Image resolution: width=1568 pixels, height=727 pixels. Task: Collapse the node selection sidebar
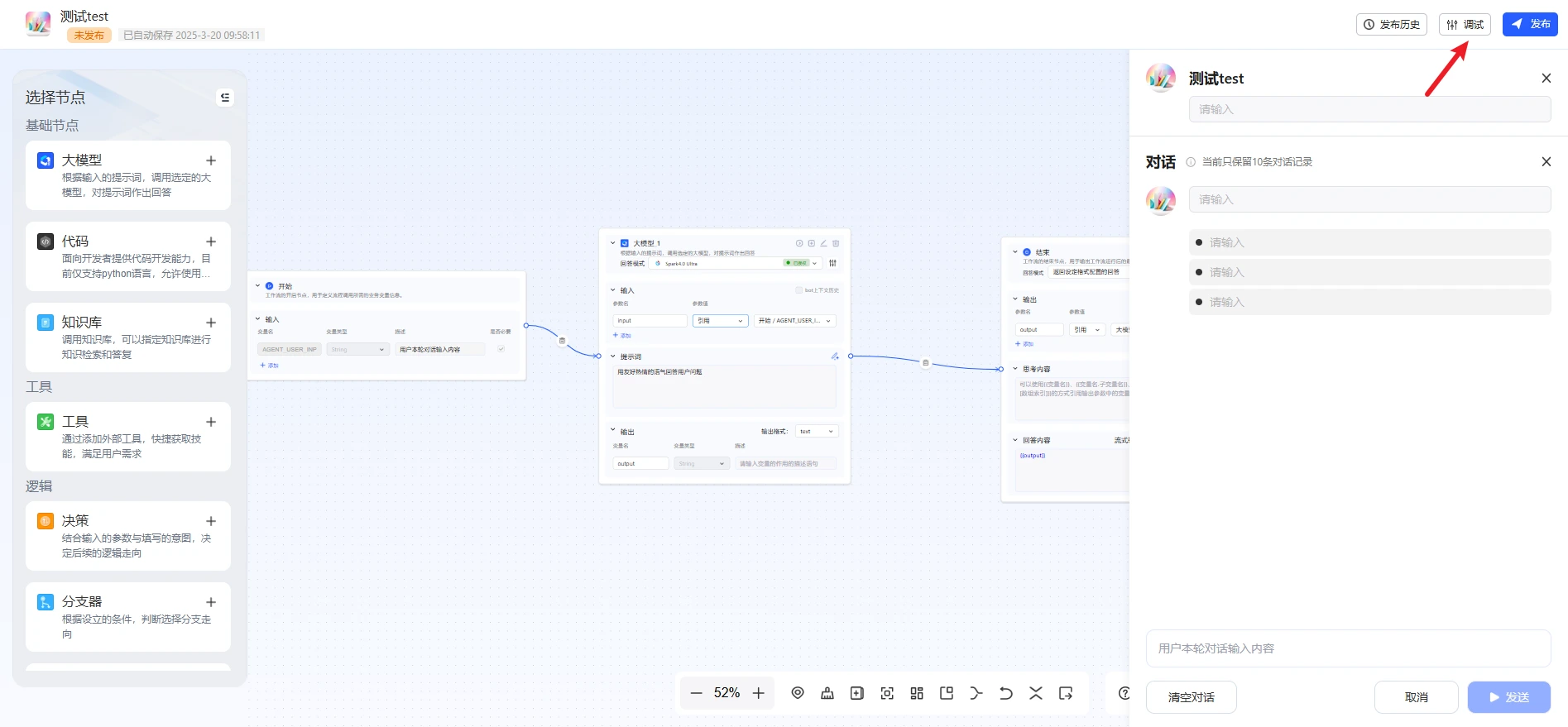pos(224,98)
